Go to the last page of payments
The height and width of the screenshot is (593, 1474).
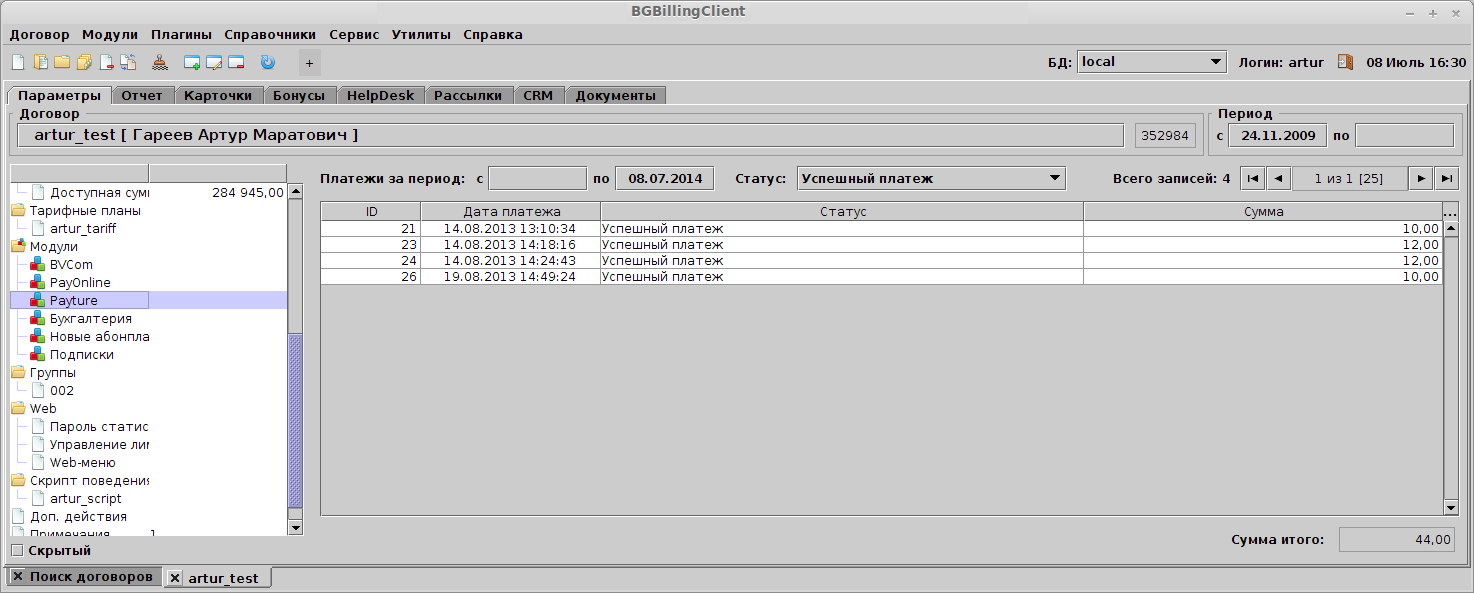1446,179
